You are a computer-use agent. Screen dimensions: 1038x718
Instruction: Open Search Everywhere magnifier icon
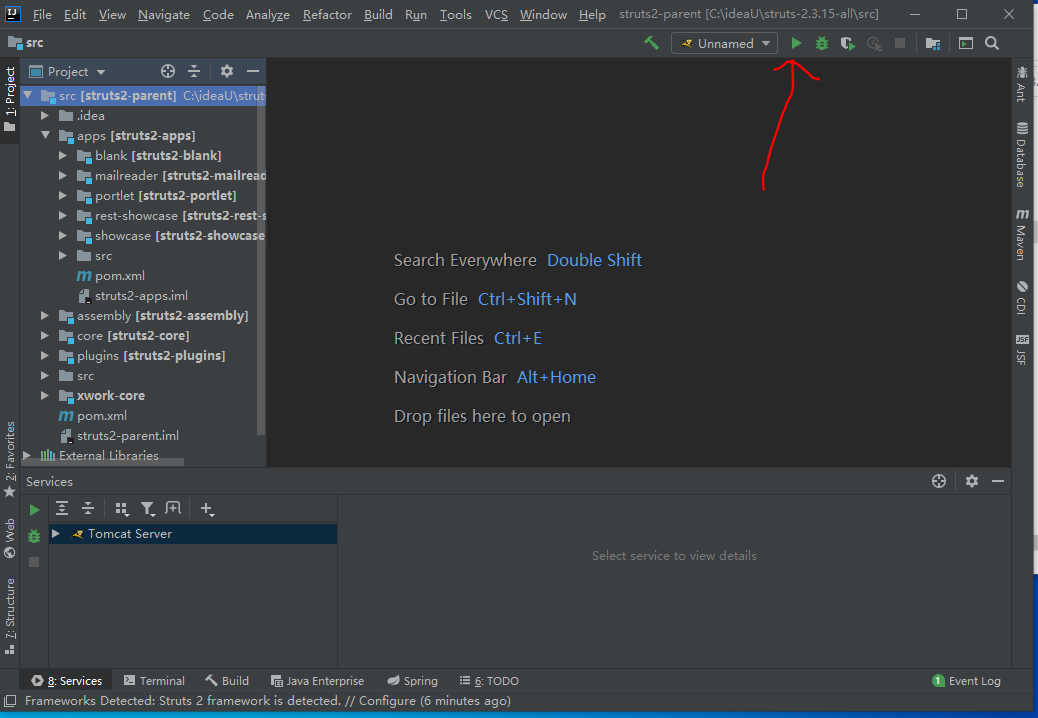point(992,43)
